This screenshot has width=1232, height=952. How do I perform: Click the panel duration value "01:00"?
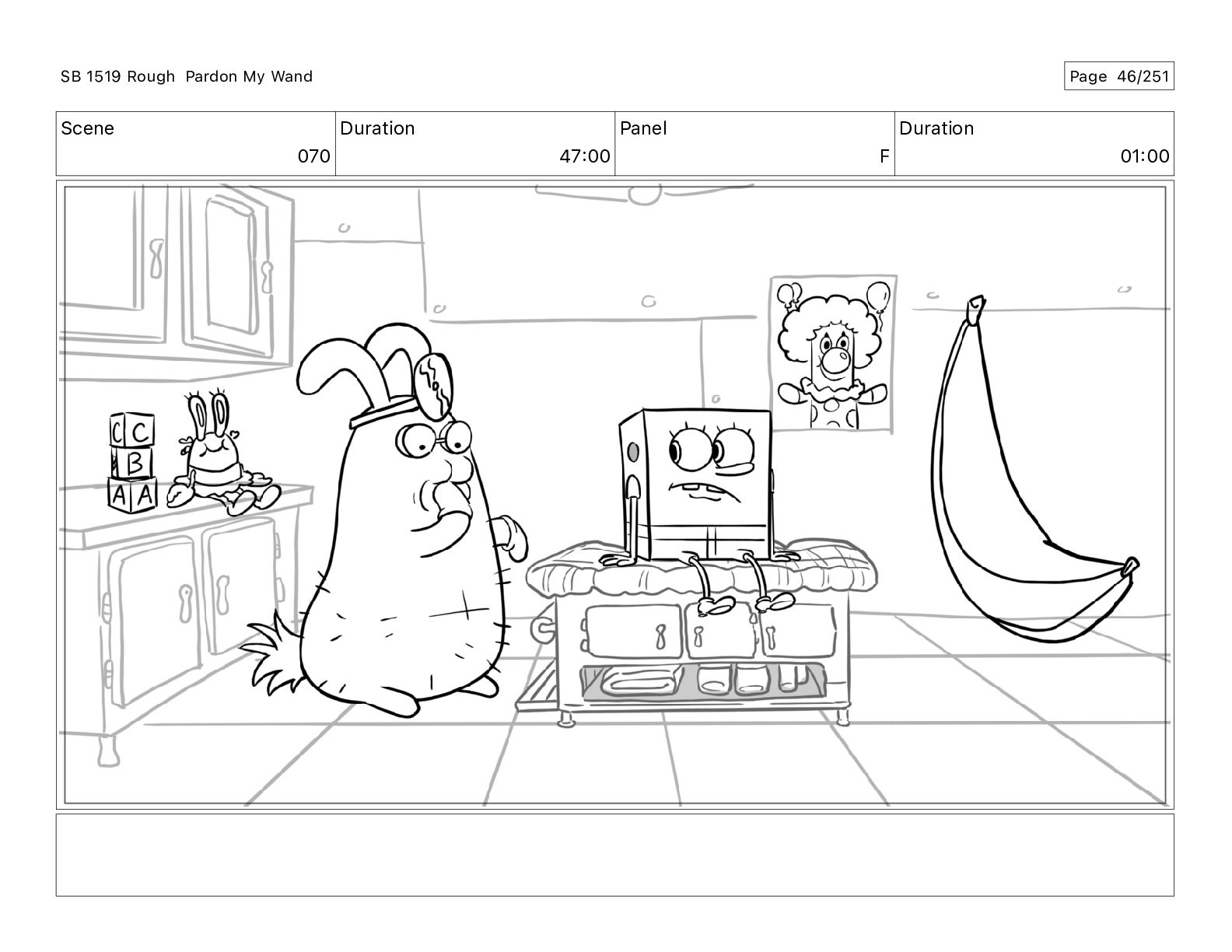coord(1145,156)
